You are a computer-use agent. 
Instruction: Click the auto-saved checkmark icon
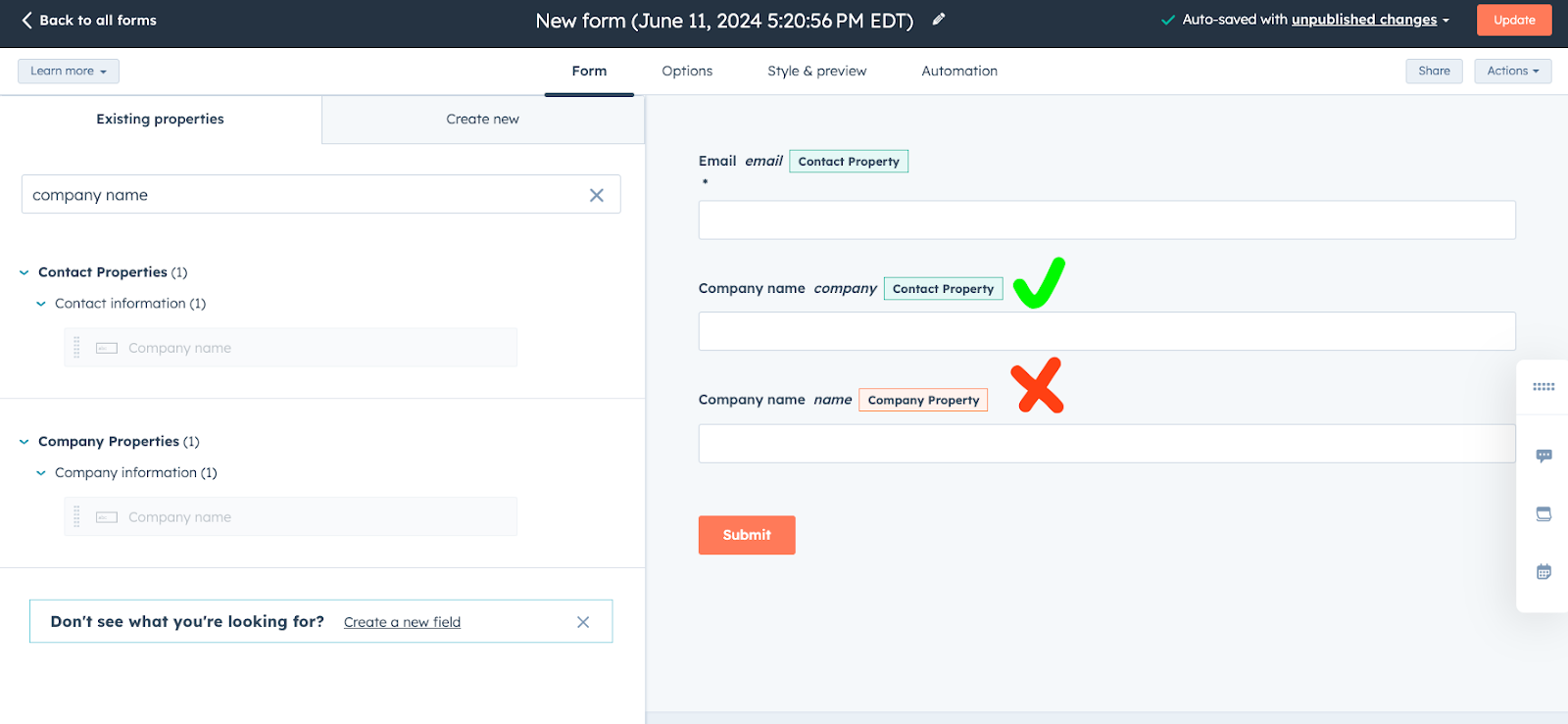tap(1167, 20)
